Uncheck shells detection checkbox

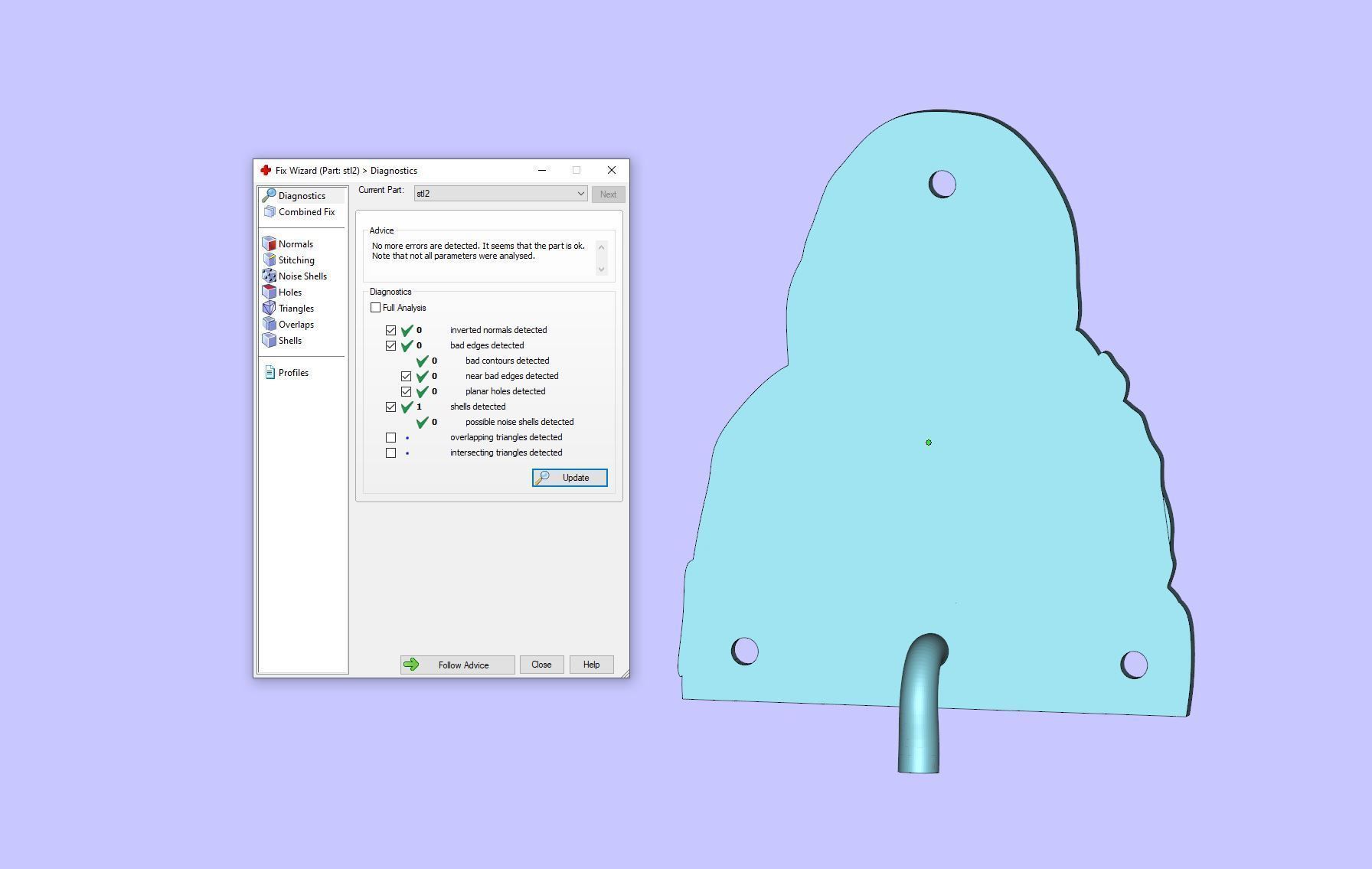[x=391, y=407]
